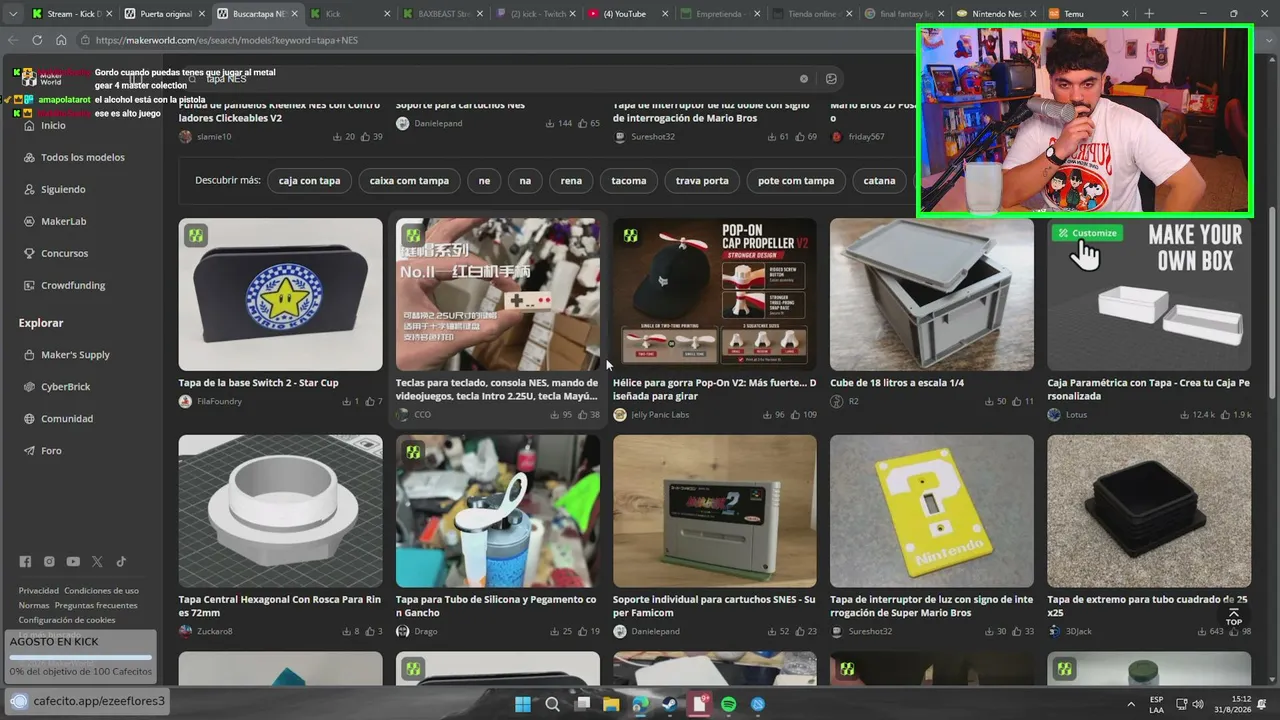Open MakerWorld's Instagram page icon

[49, 562]
